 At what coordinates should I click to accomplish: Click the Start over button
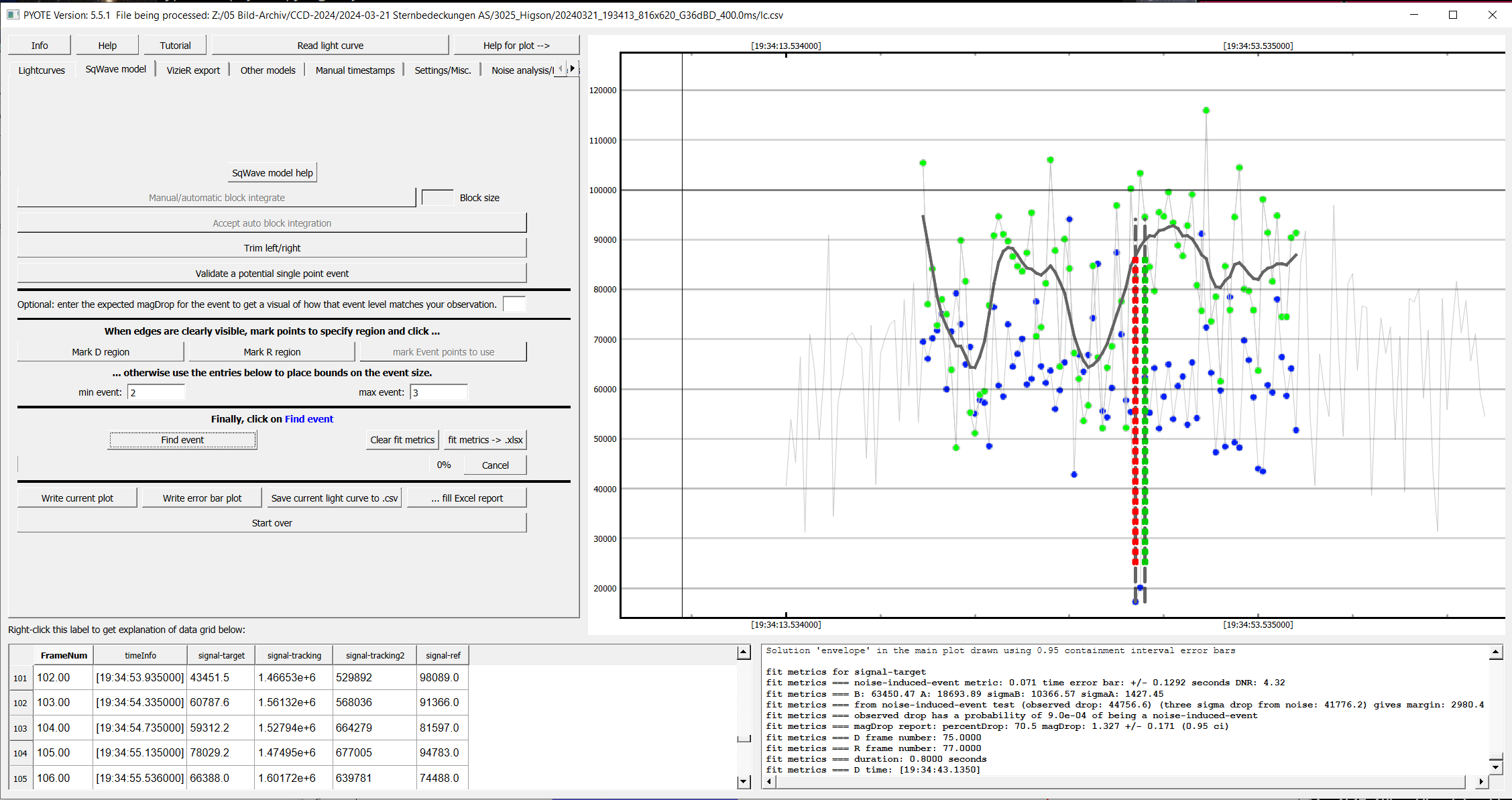tap(272, 523)
